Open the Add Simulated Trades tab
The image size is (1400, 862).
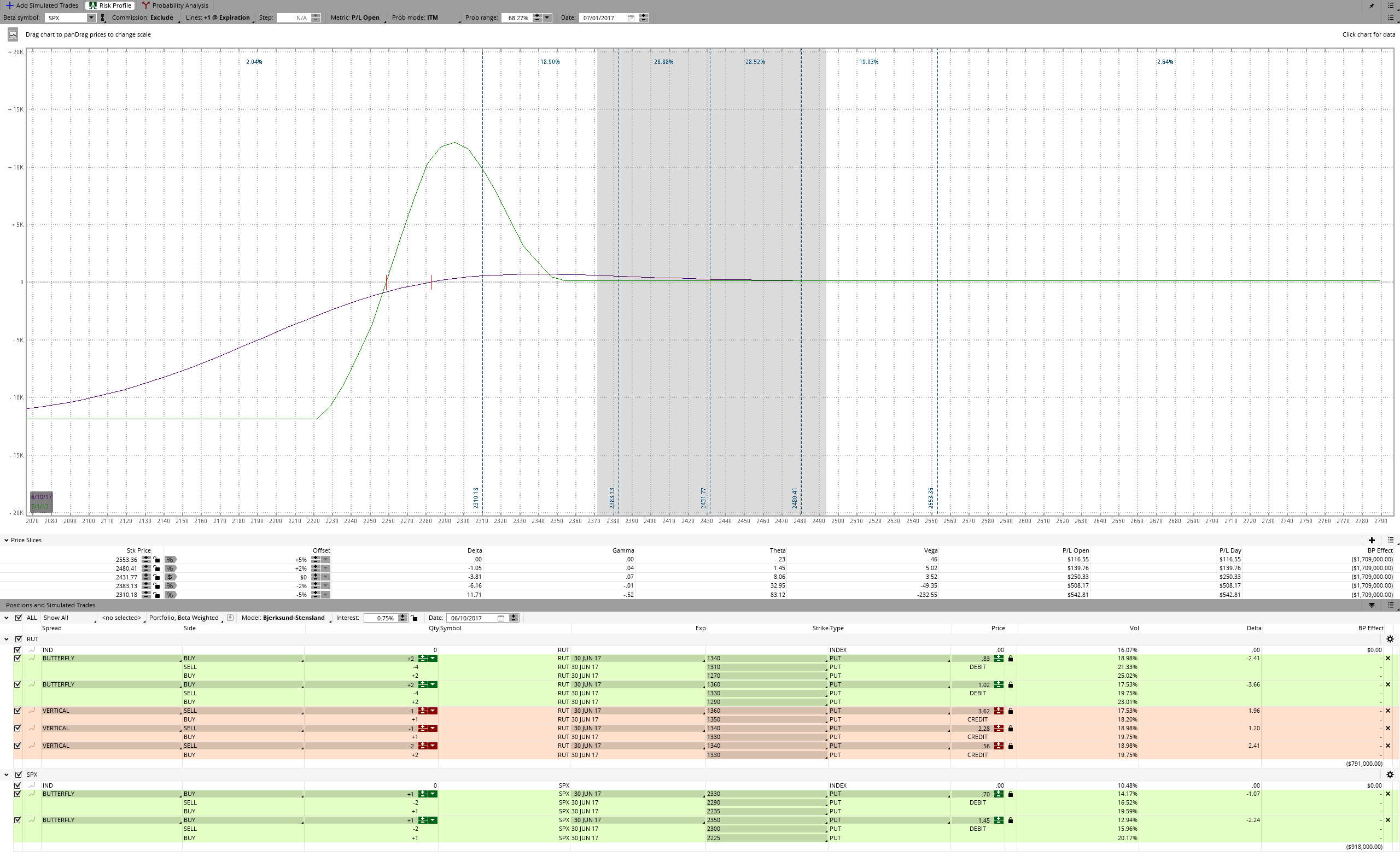pyautogui.click(x=42, y=5)
